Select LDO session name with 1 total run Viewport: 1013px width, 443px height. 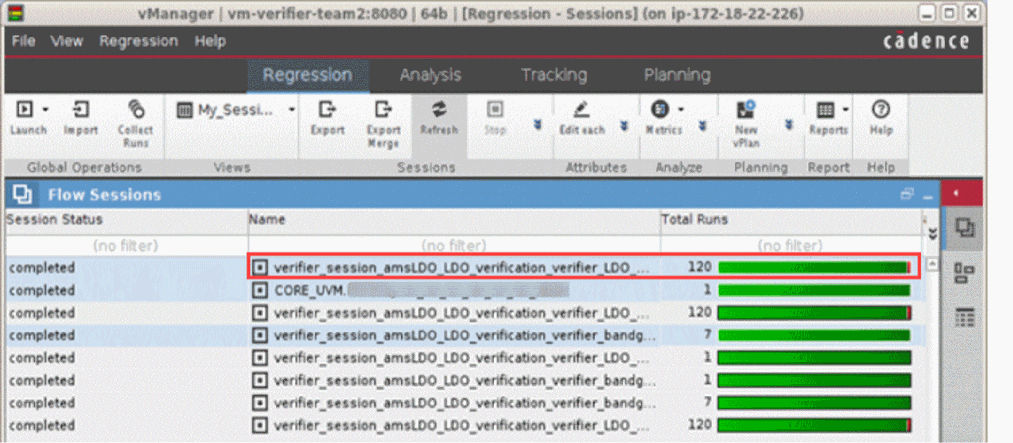[462, 357]
